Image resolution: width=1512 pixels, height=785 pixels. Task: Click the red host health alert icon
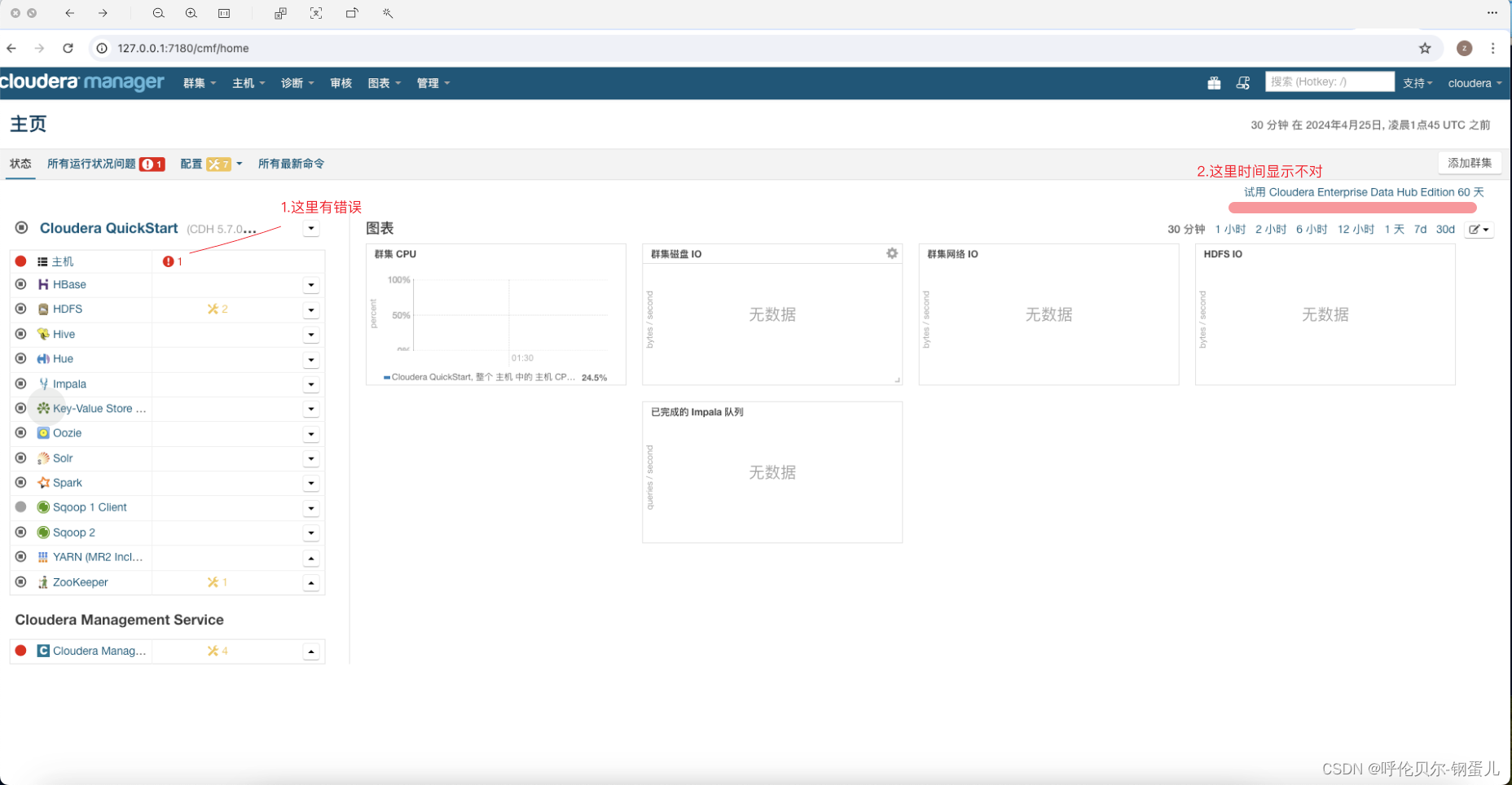[x=168, y=261]
